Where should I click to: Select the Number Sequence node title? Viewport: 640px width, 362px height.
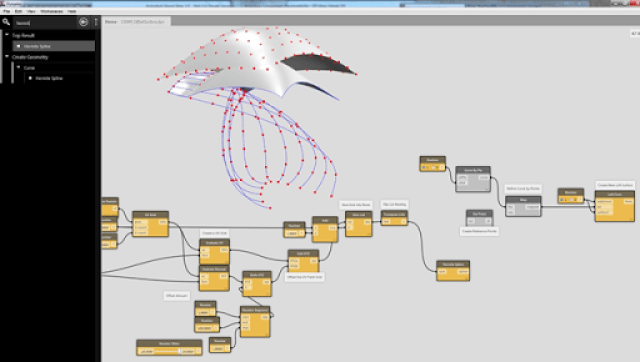click(x=255, y=310)
